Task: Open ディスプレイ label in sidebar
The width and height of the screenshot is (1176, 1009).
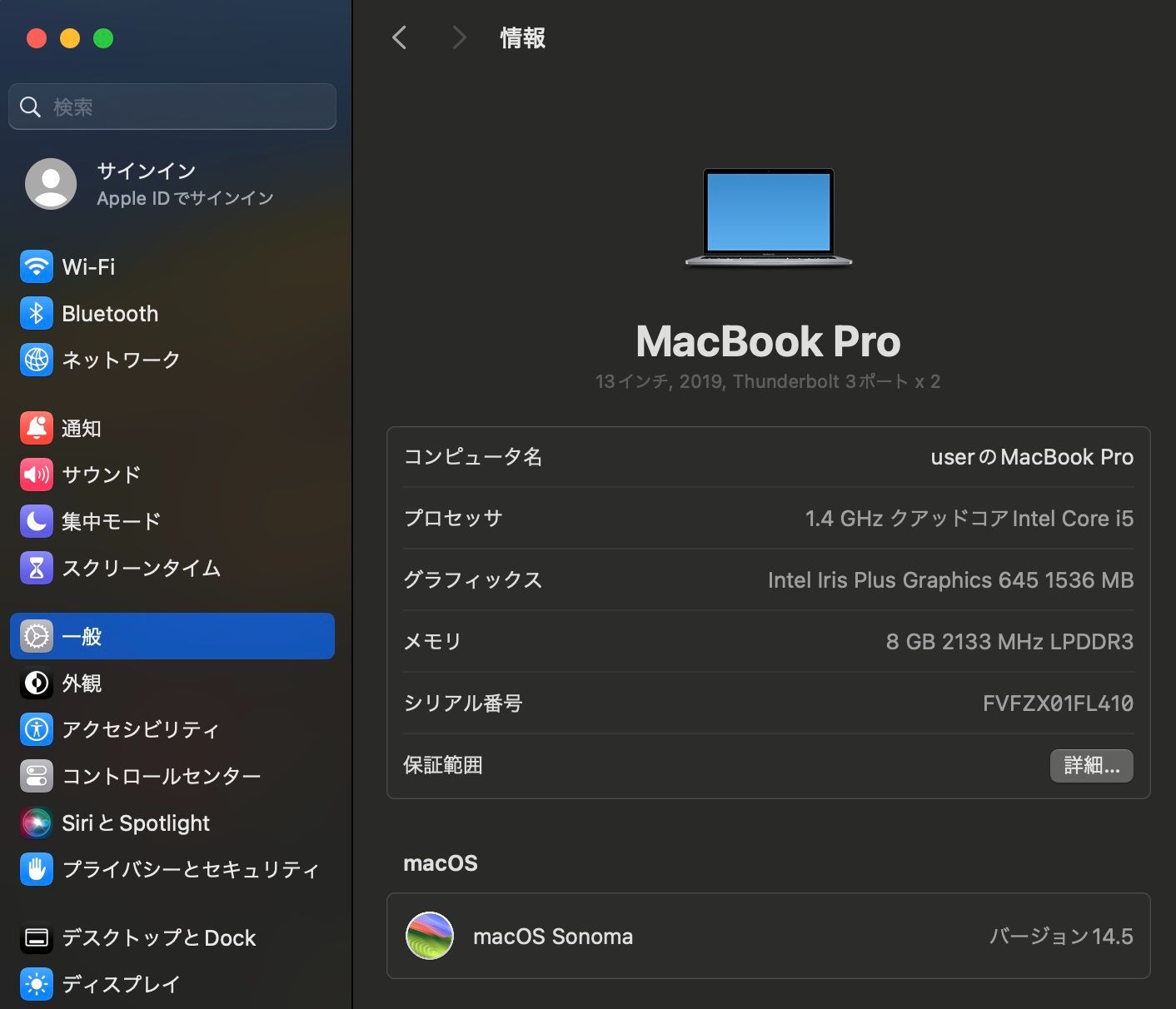Action: click(x=121, y=984)
